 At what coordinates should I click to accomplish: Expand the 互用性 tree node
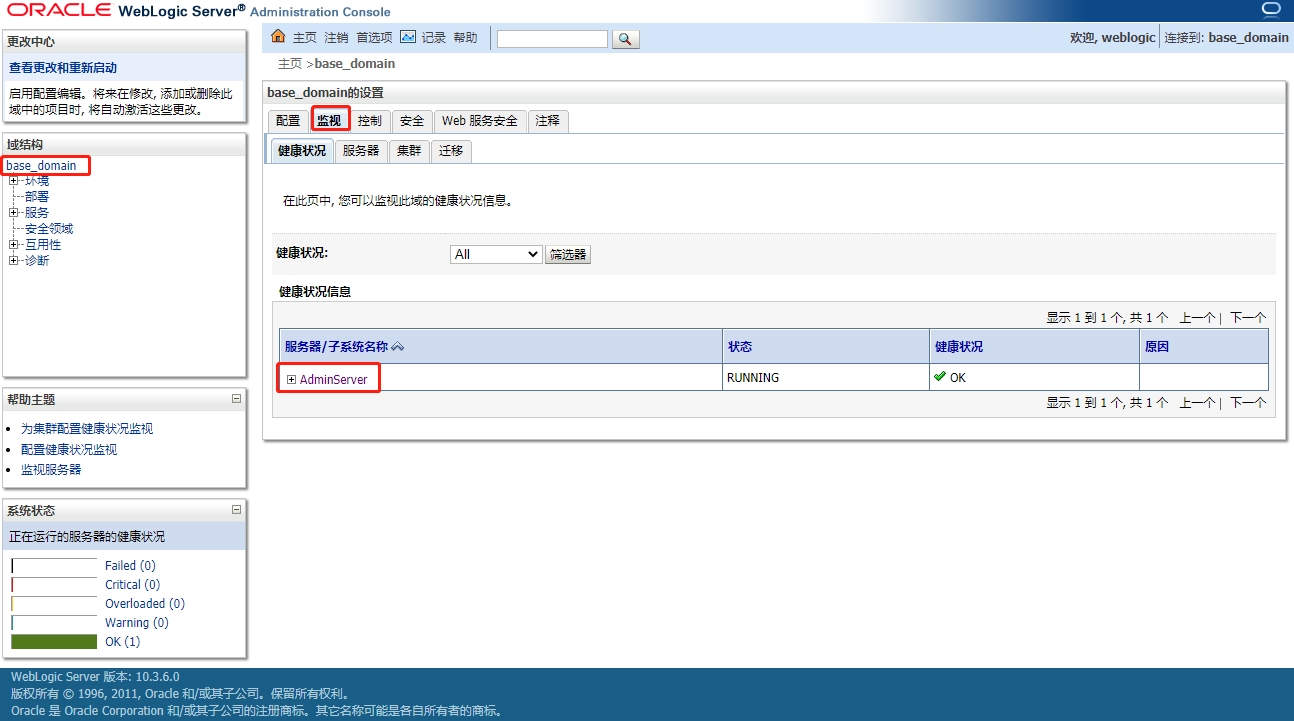click(14, 245)
